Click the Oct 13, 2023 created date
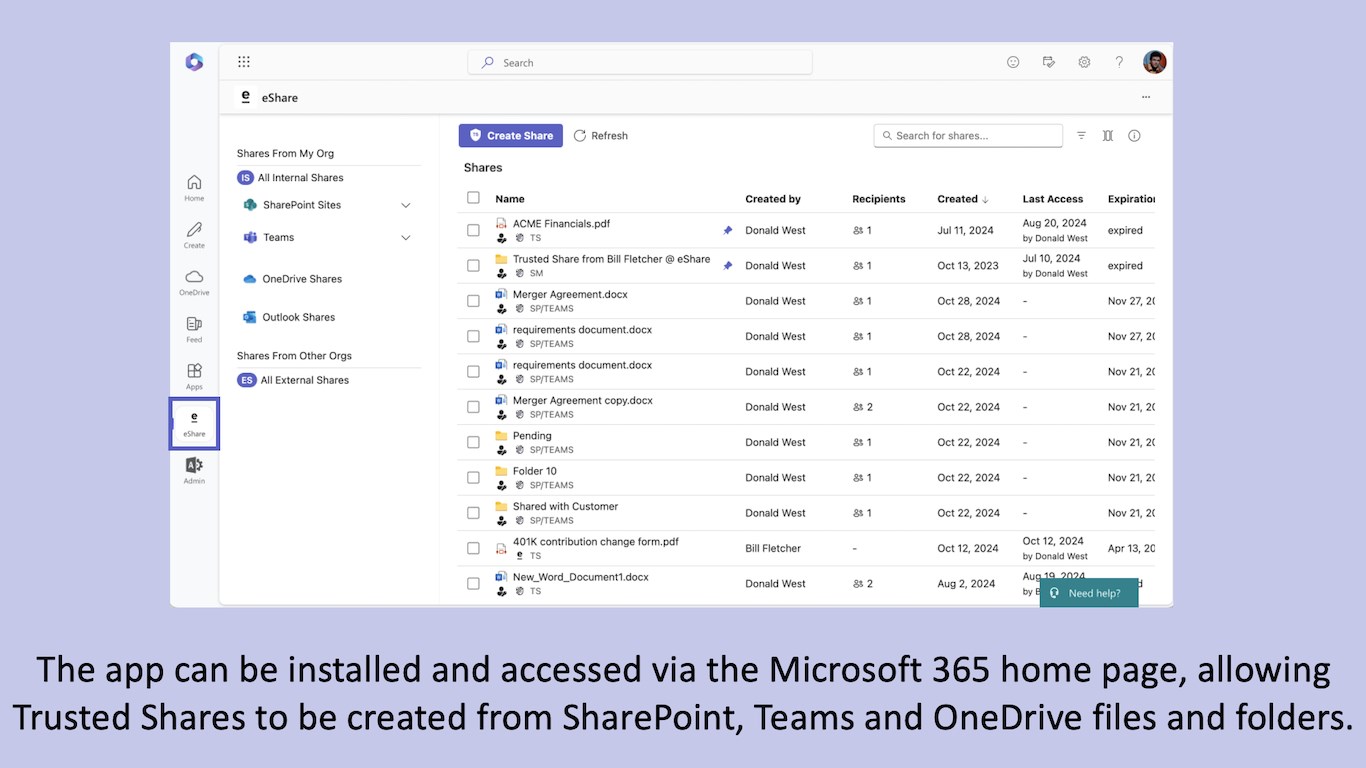 tap(968, 265)
